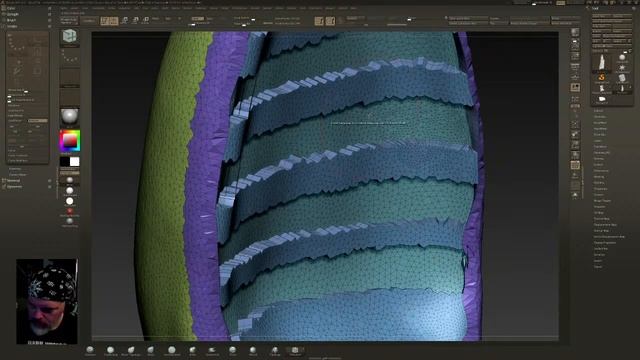Select the Sphere3D tool thumbnail in Tool palette
Screen dimensions: 640x360
[x=622, y=57]
